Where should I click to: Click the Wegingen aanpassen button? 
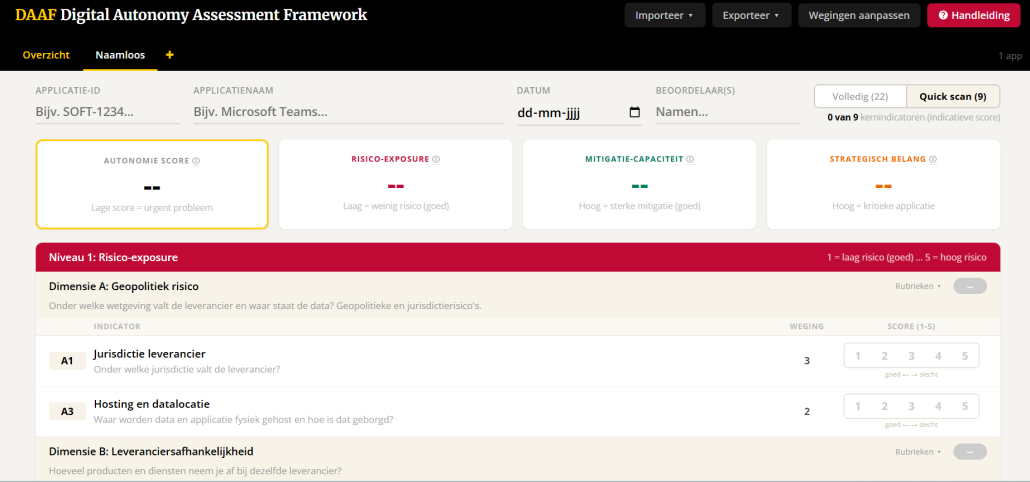point(858,15)
